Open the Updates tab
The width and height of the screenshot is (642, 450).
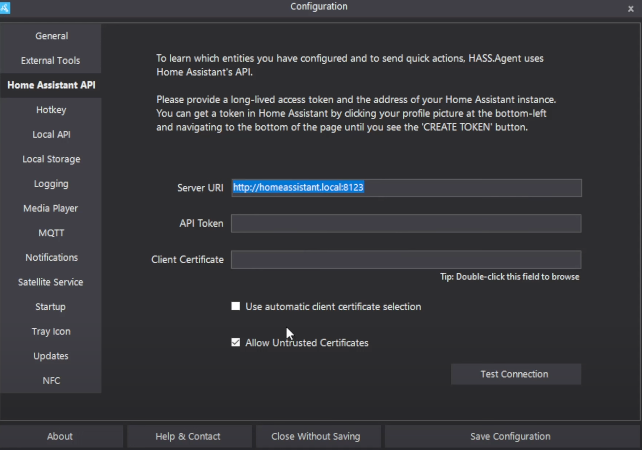click(51, 355)
